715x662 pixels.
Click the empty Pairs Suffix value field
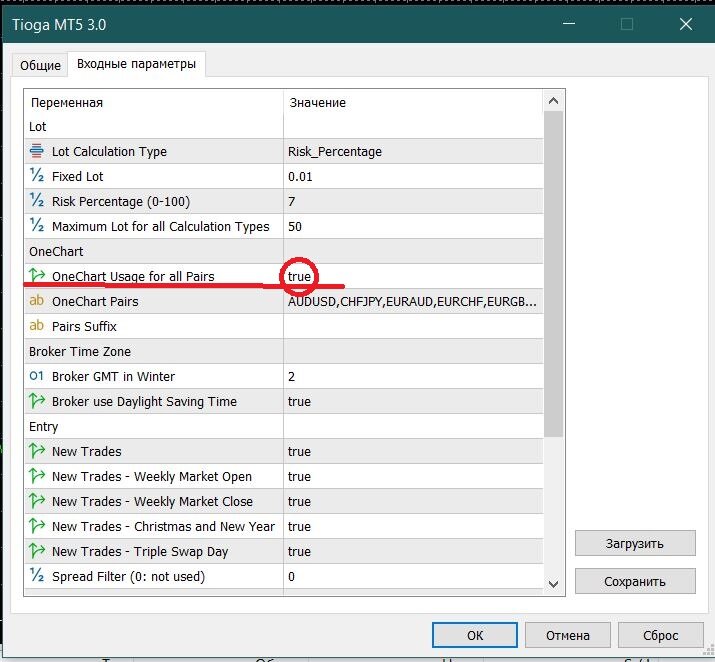tap(413, 326)
